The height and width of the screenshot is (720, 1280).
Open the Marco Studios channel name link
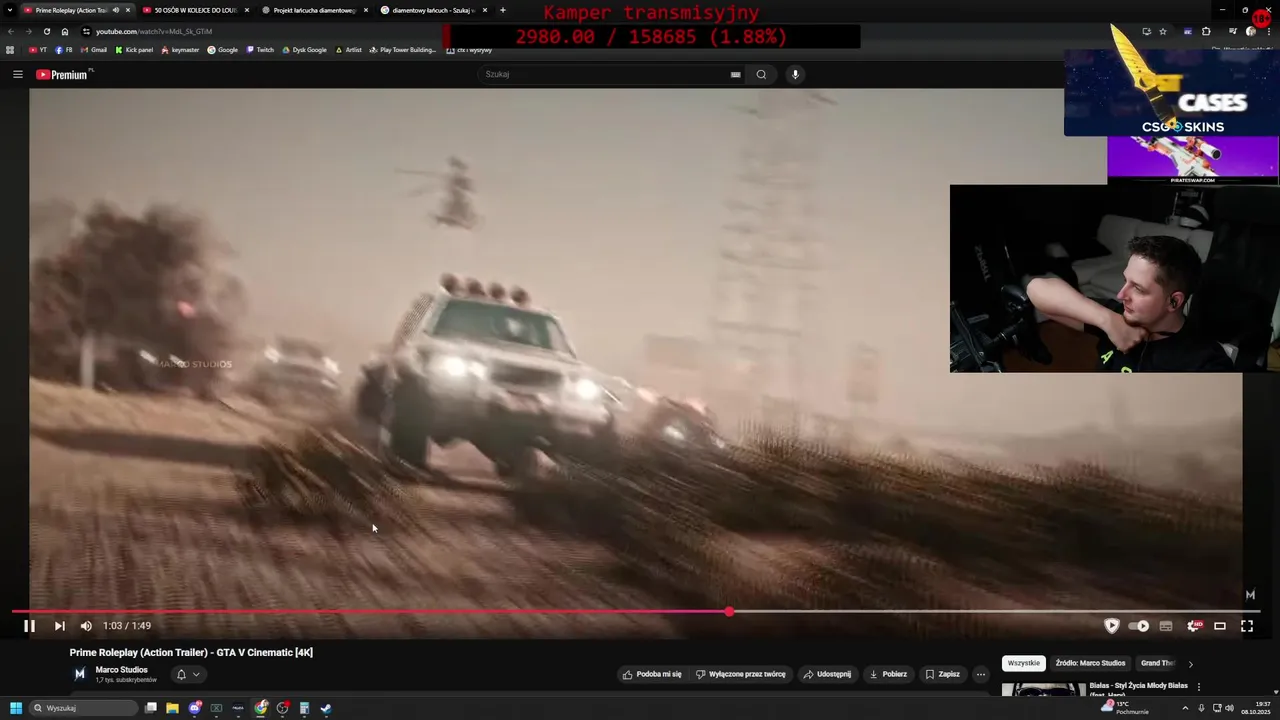pos(121,670)
